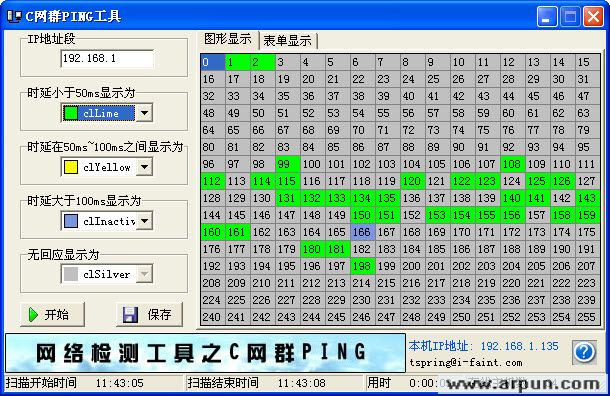
Task: Select blue grid cell 166
Action: pos(363,232)
